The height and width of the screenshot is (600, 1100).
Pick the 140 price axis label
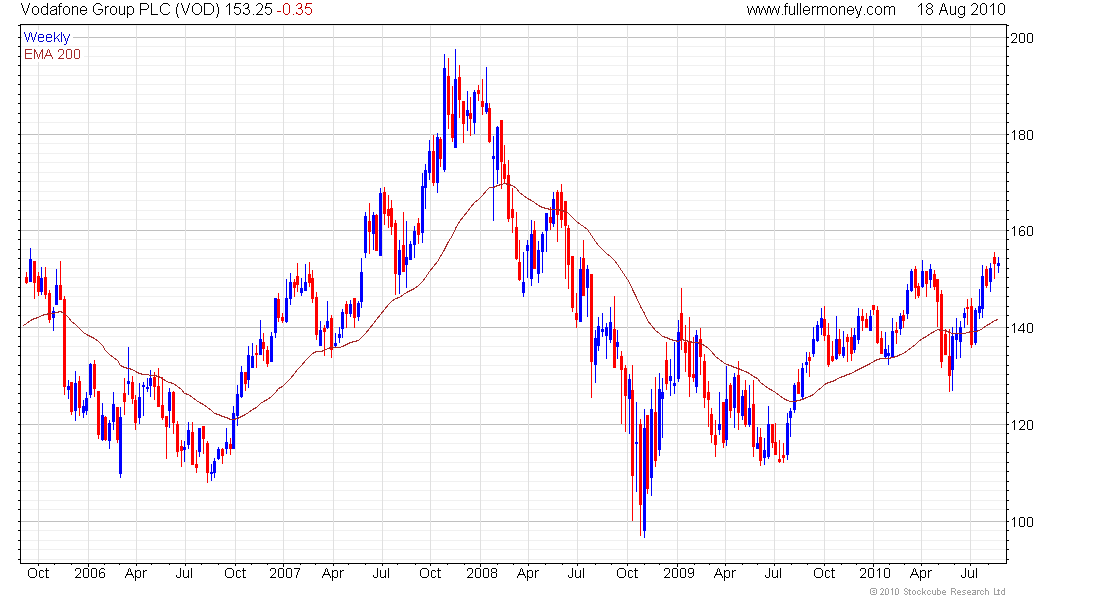tap(1022, 329)
